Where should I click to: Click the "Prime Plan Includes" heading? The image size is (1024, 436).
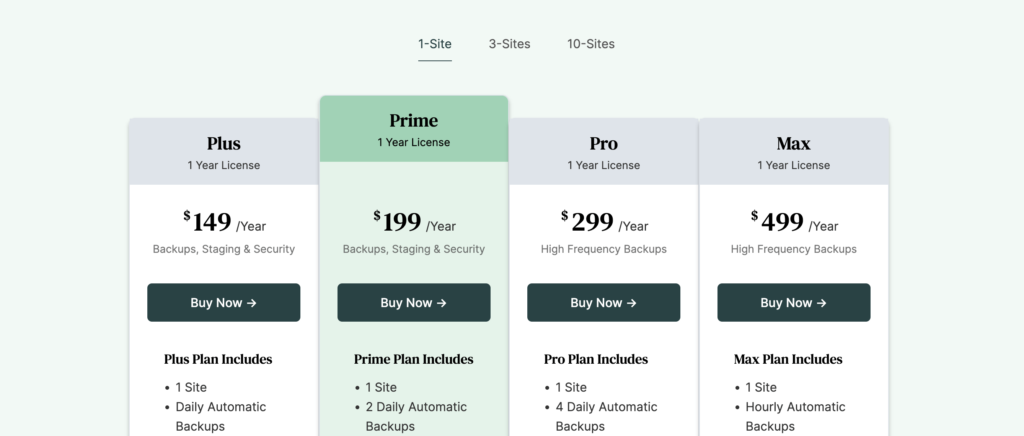point(413,359)
